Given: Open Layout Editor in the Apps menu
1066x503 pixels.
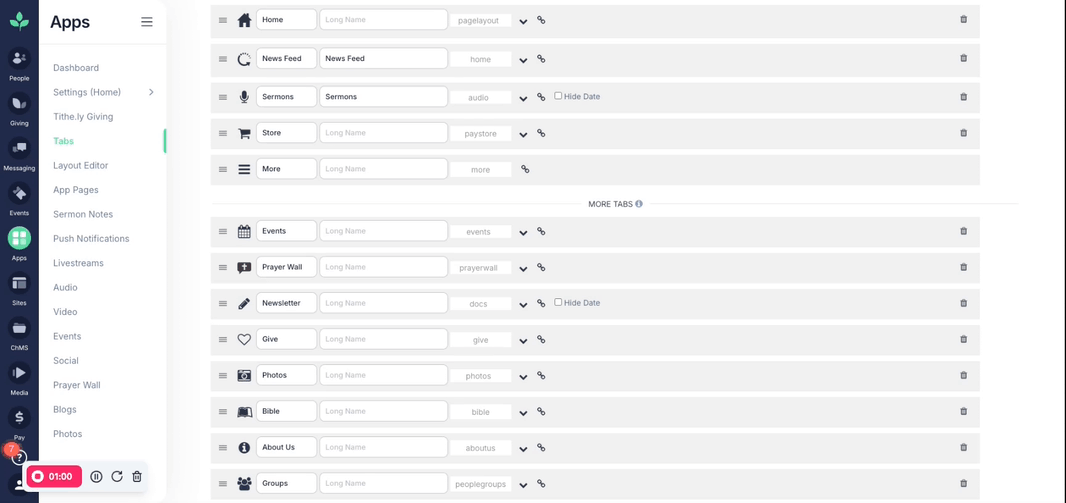Looking at the screenshot, I should tap(80, 166).
